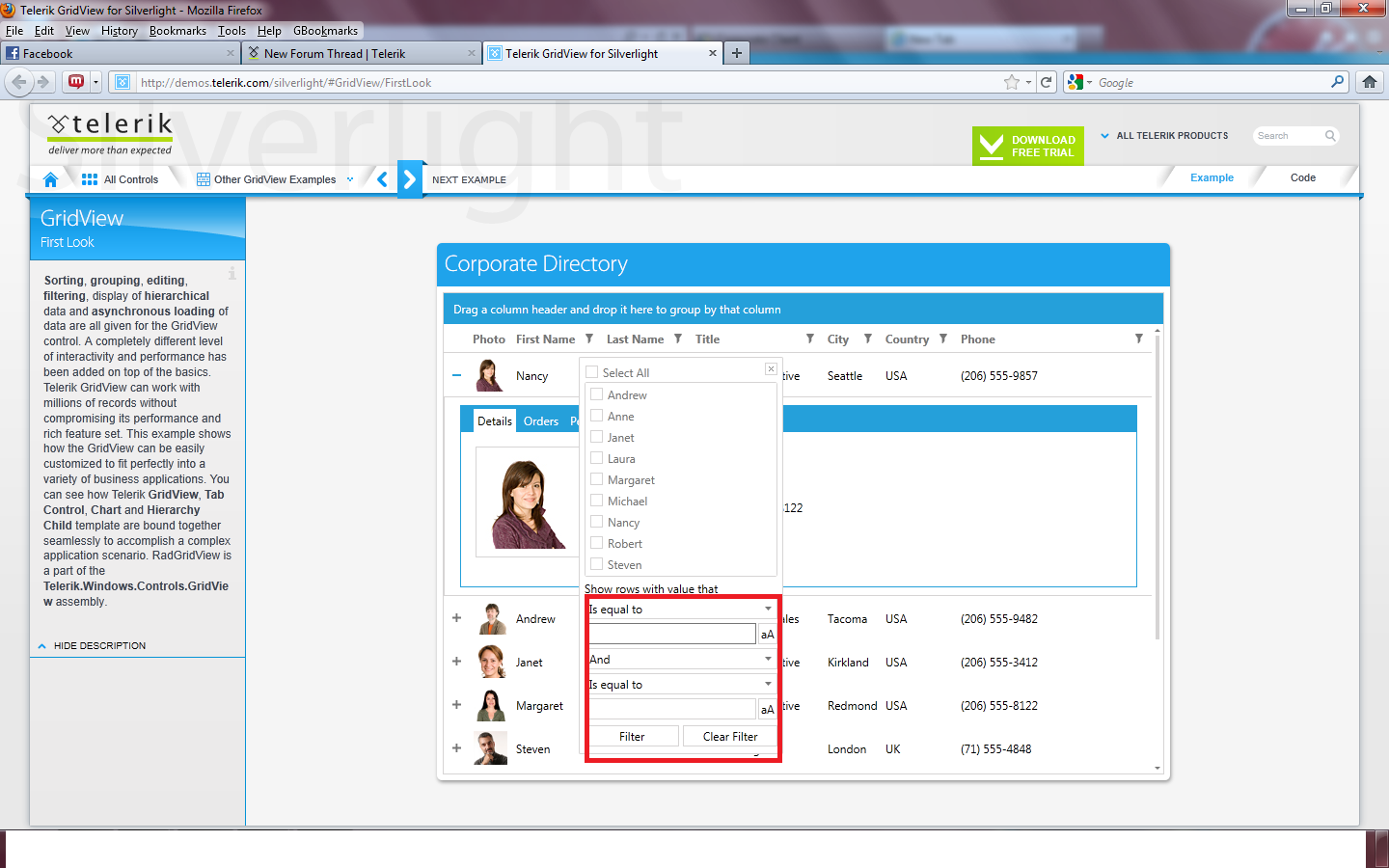
Task: Check the Select All checkbox
Action: (592, 372)
